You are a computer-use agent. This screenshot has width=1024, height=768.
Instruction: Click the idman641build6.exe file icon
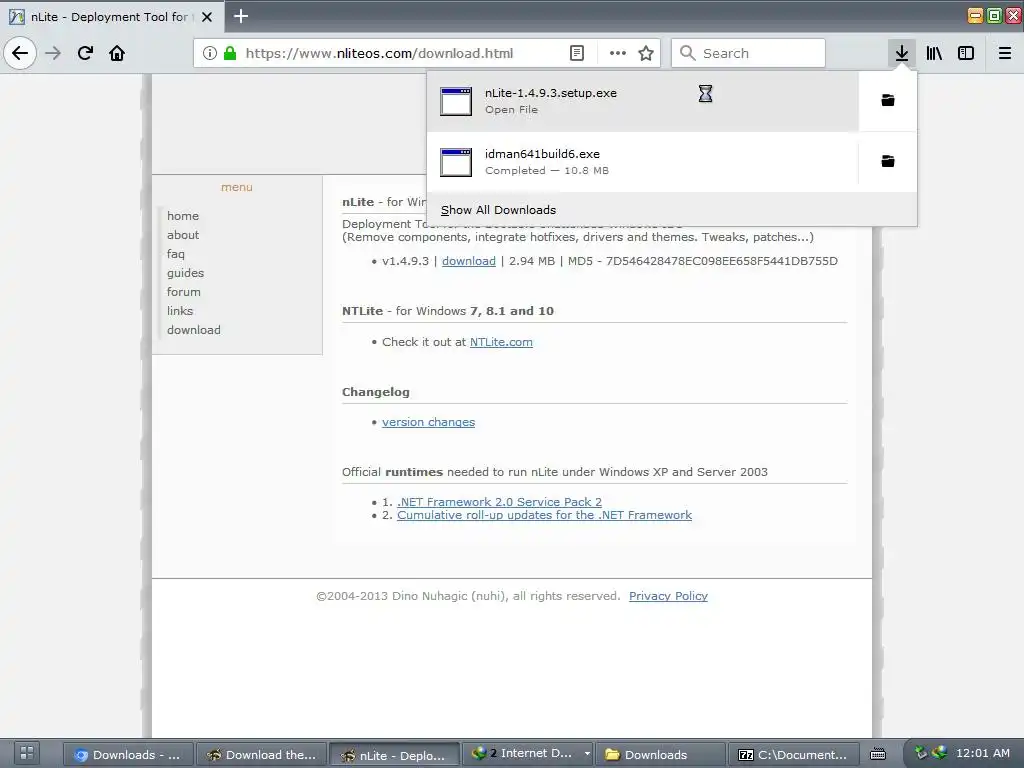click(456, 162)
